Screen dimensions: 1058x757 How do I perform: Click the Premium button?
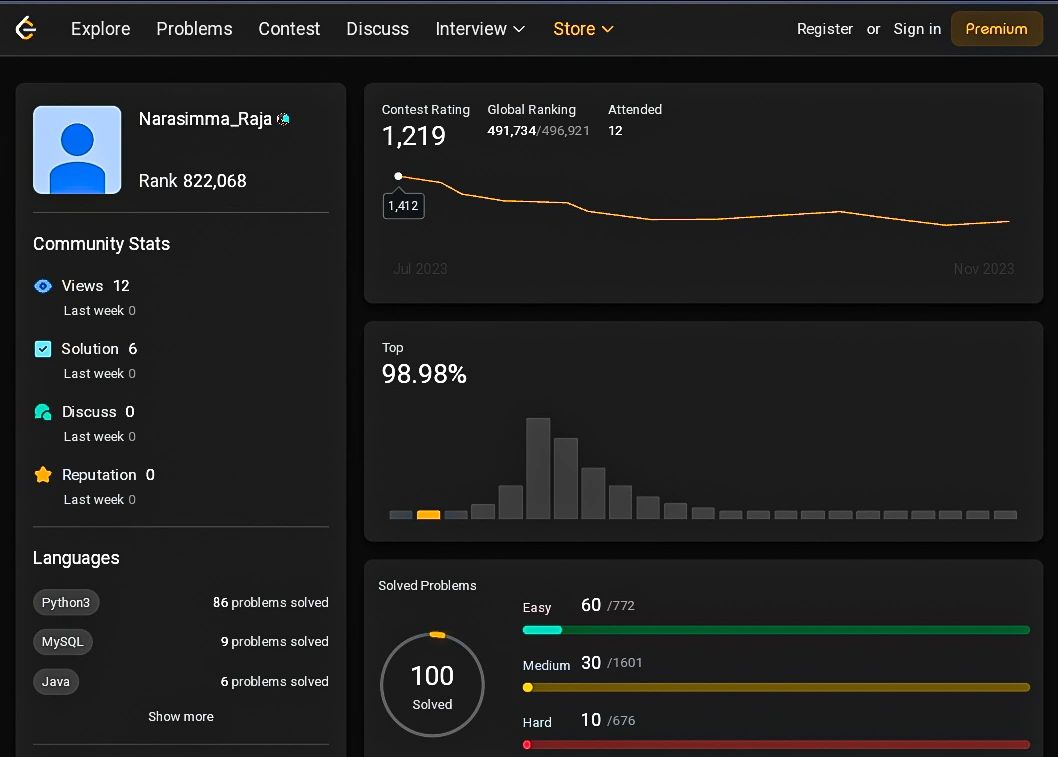point(996,29)
